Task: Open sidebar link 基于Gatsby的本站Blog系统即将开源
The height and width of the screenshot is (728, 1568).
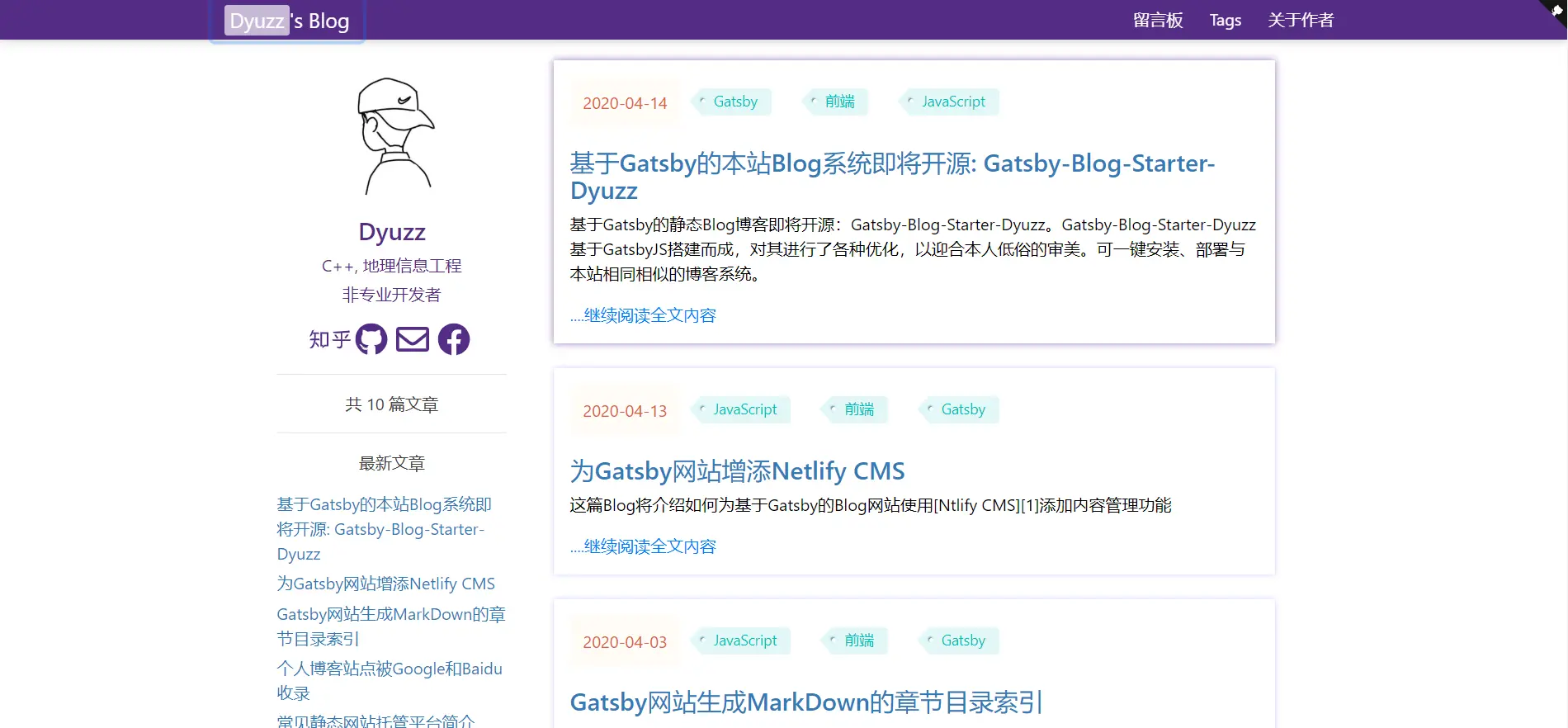Action: [385, 529]
